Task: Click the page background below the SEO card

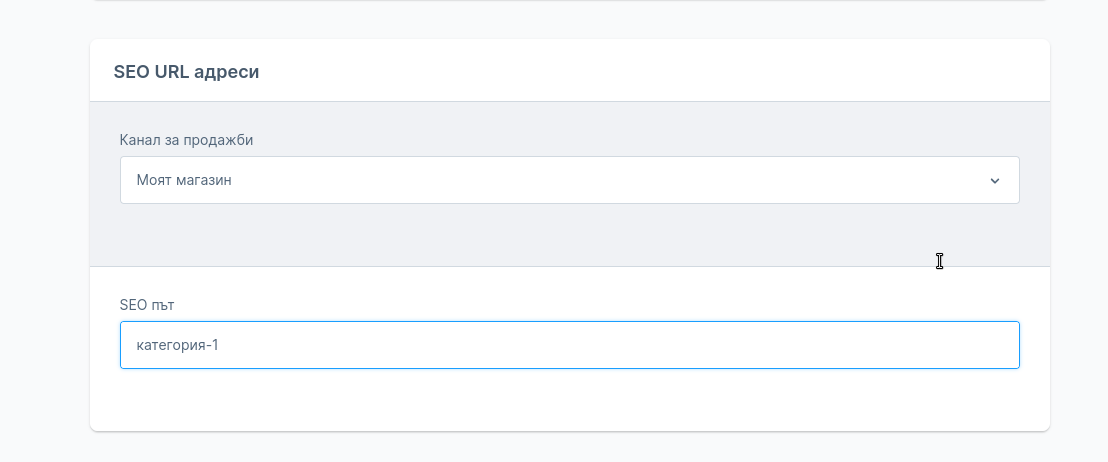Action: 570,448
